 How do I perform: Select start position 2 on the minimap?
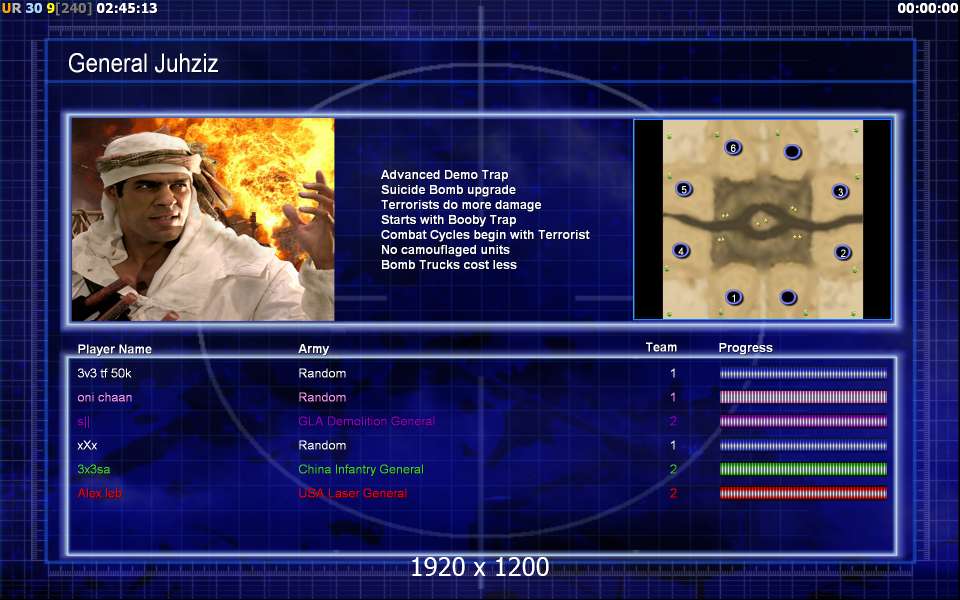click(842, 252)
